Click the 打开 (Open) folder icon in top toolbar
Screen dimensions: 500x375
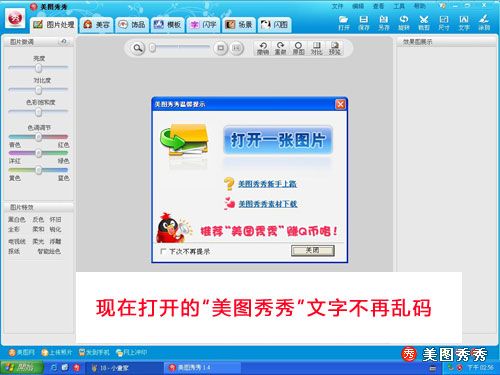tap(343, 20)
